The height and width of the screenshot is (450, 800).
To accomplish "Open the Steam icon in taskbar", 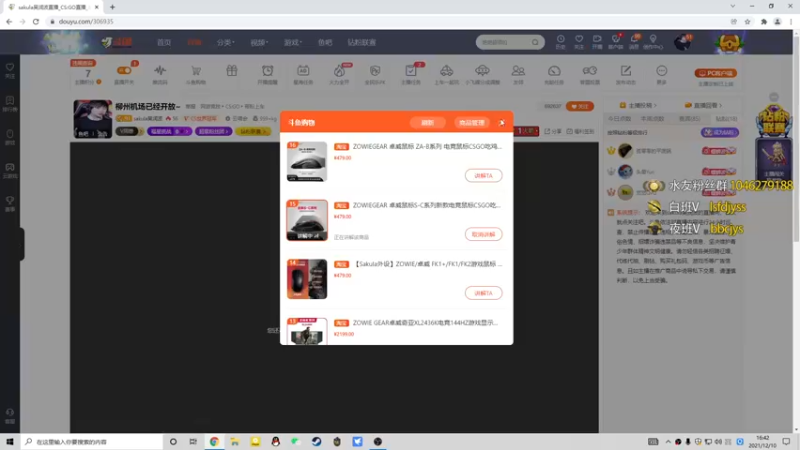I will click(x=316, y=441).
